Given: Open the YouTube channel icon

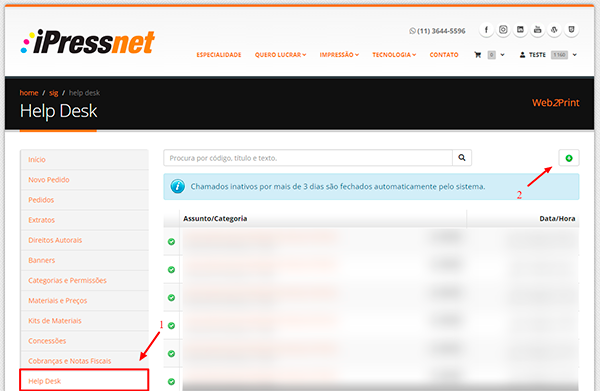Looking at the screenshot, I should [x=538, y=30].
